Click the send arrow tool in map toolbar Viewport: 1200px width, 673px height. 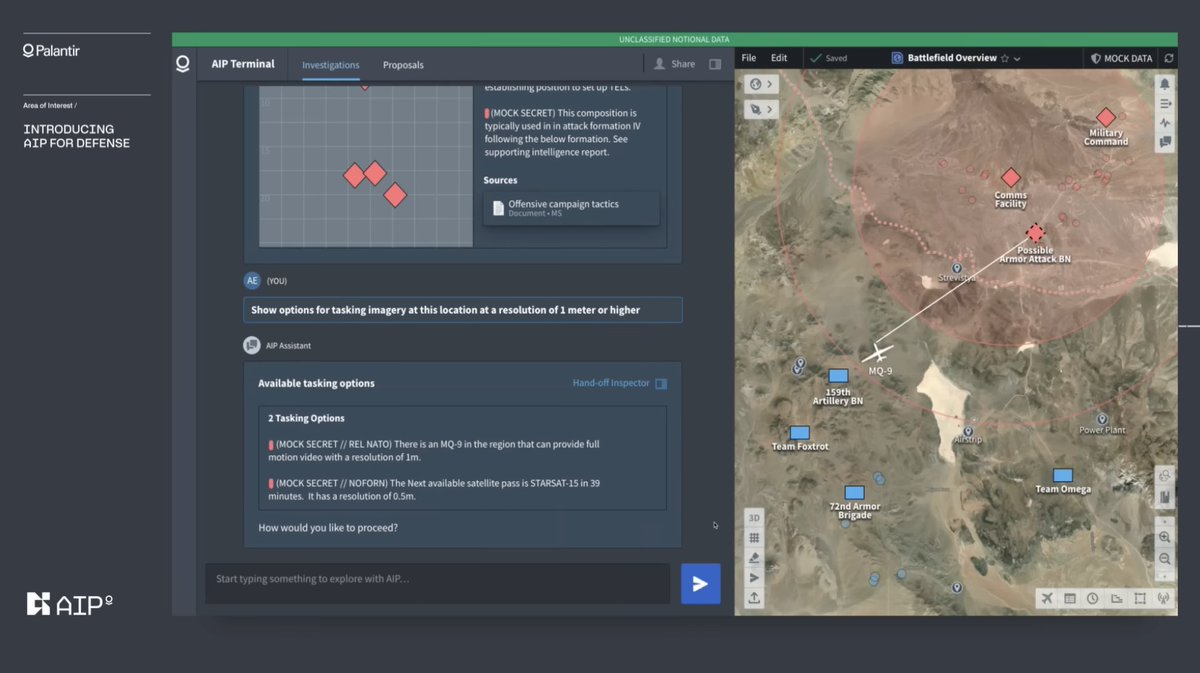point(755,578)
